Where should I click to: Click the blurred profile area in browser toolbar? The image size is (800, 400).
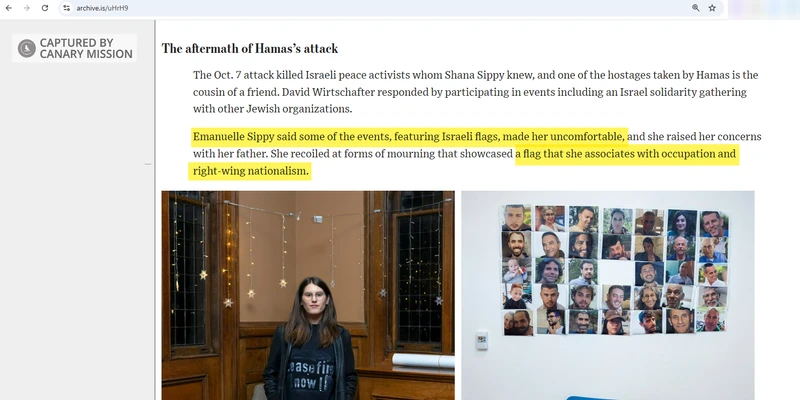click(764, 8)
